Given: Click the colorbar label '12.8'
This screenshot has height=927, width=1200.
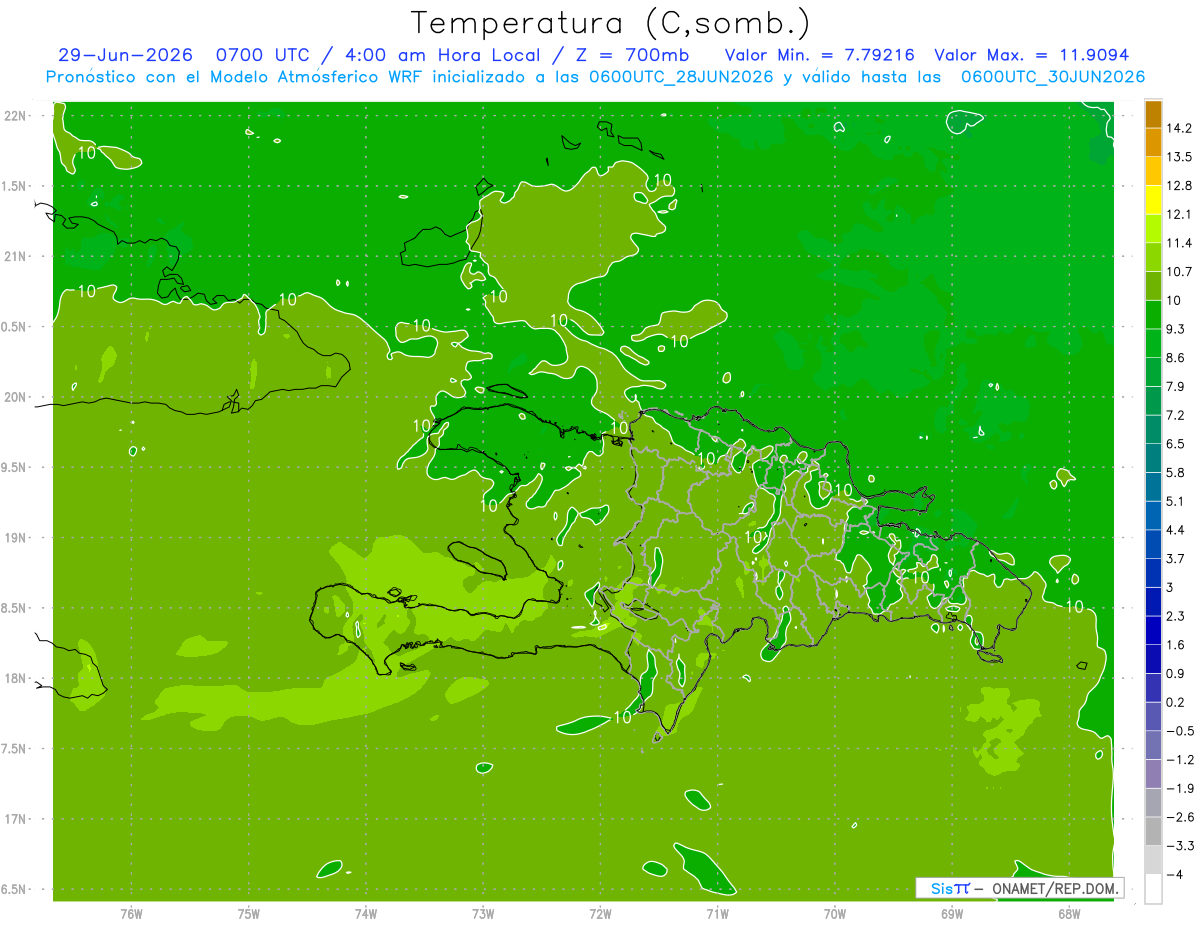Looking at the screenshot, I should pyautogui.click(x=1179, y=186).
